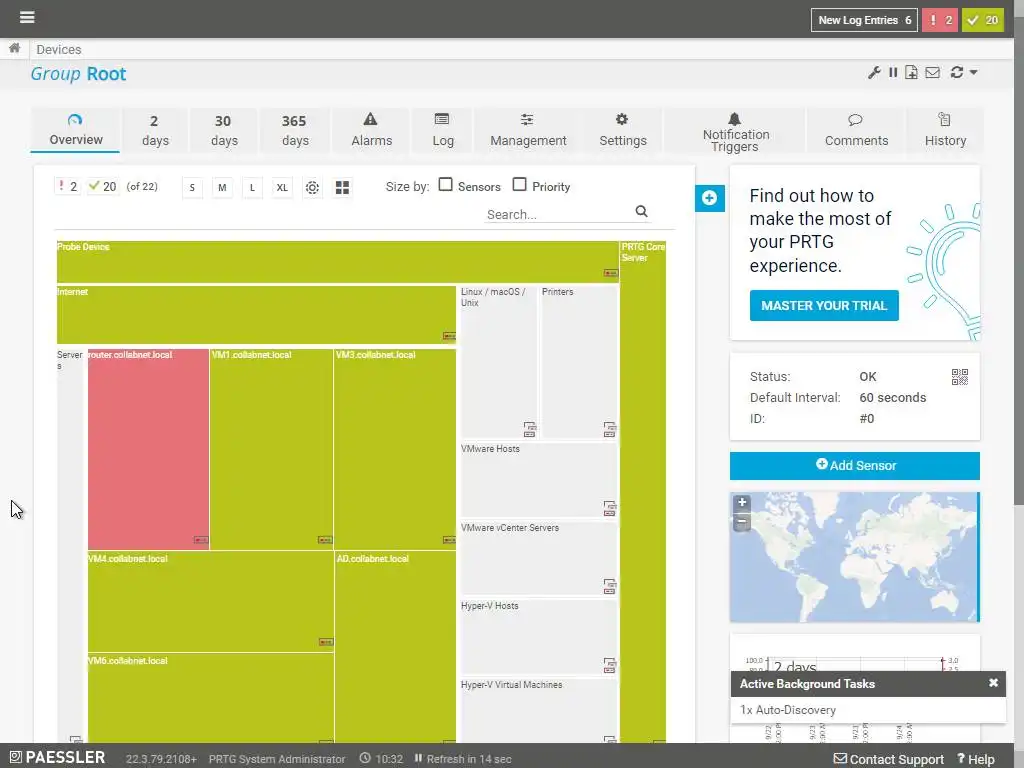Select the VM6.collabnet.local tile
The height and width of the screenshot is (768, 1024).
tap(211, 698)
